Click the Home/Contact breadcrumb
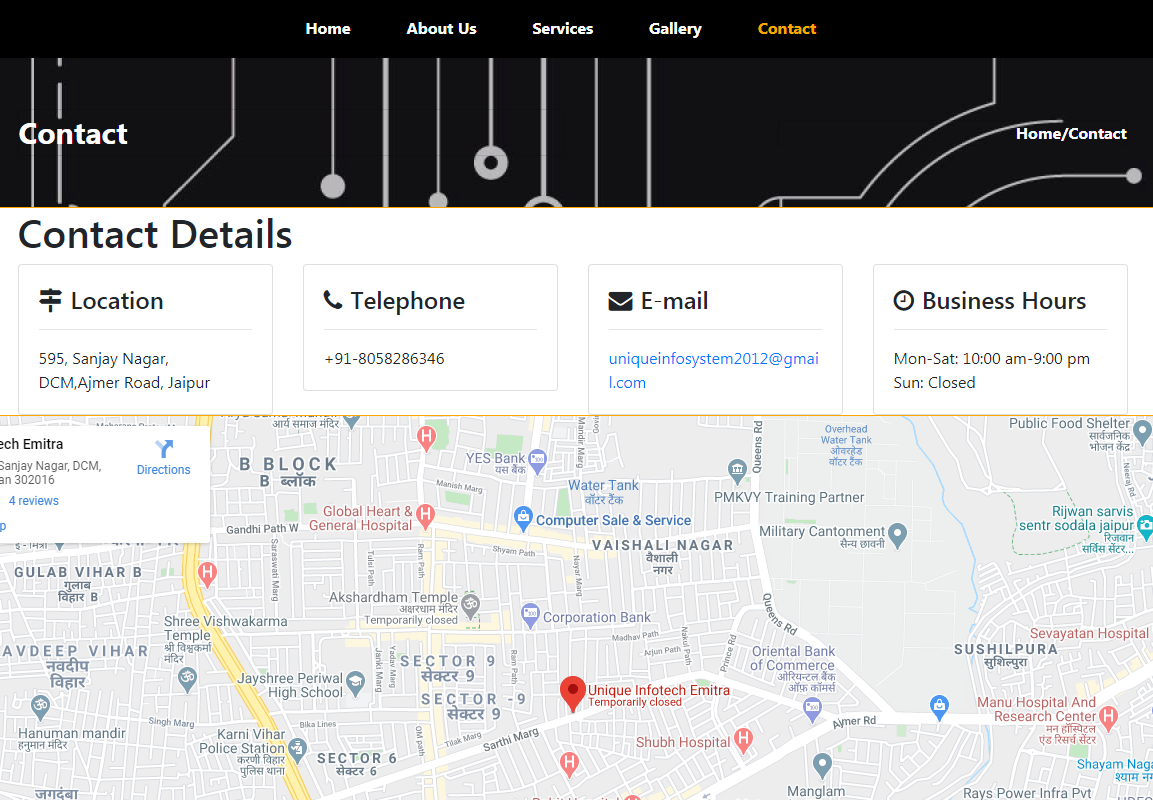 [x=1071, y=134]
